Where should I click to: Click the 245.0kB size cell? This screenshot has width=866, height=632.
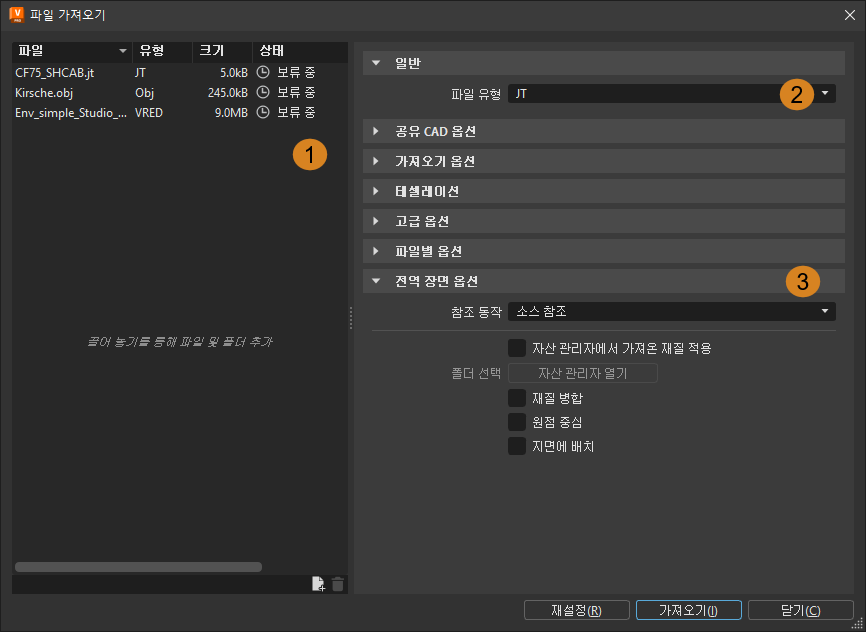228,92
